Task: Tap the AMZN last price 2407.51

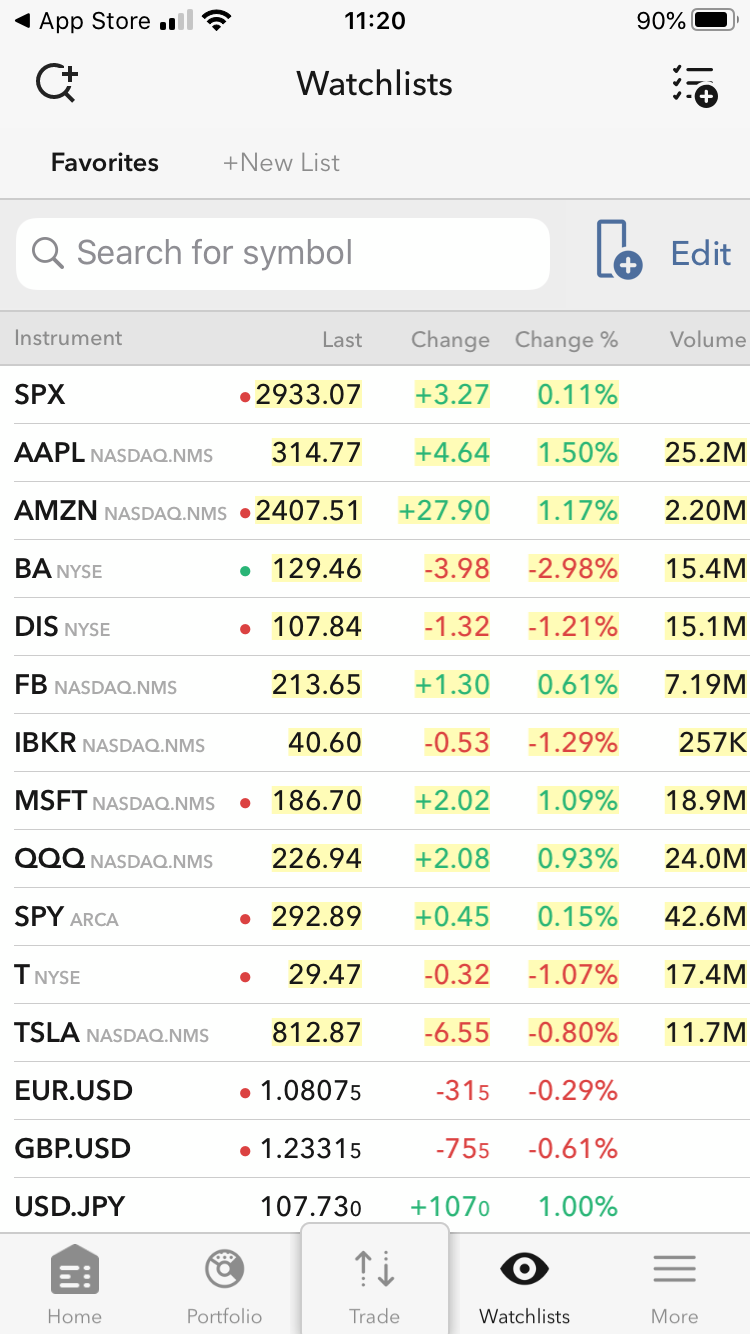Action: (308, 511)
